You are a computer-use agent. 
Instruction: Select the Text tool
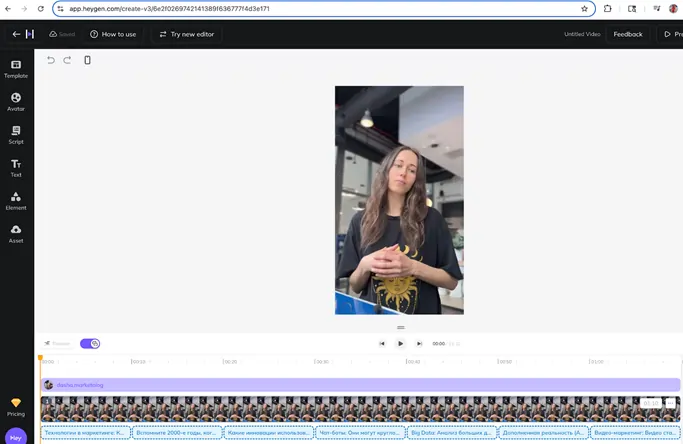pos(16,167)
